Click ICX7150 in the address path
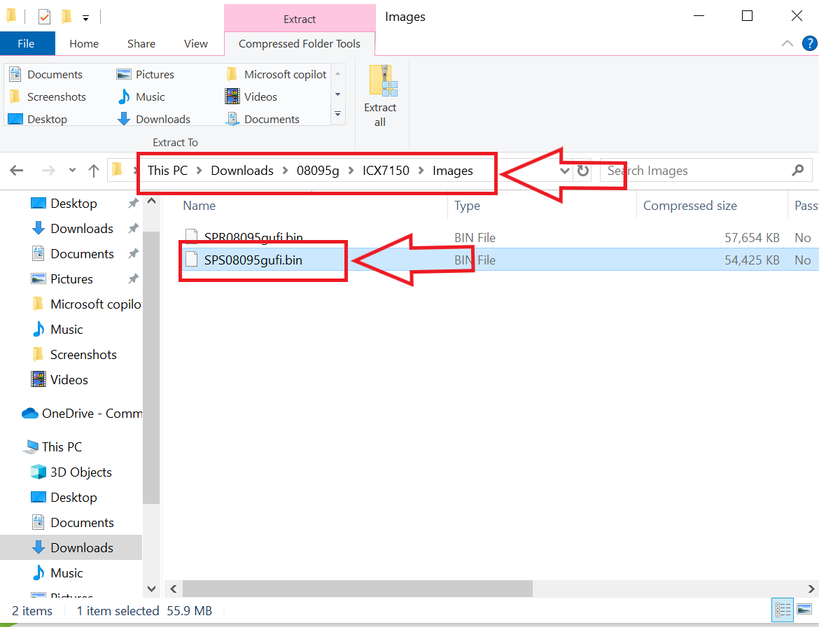The image size is (819, 627). (x=386, y=170)
